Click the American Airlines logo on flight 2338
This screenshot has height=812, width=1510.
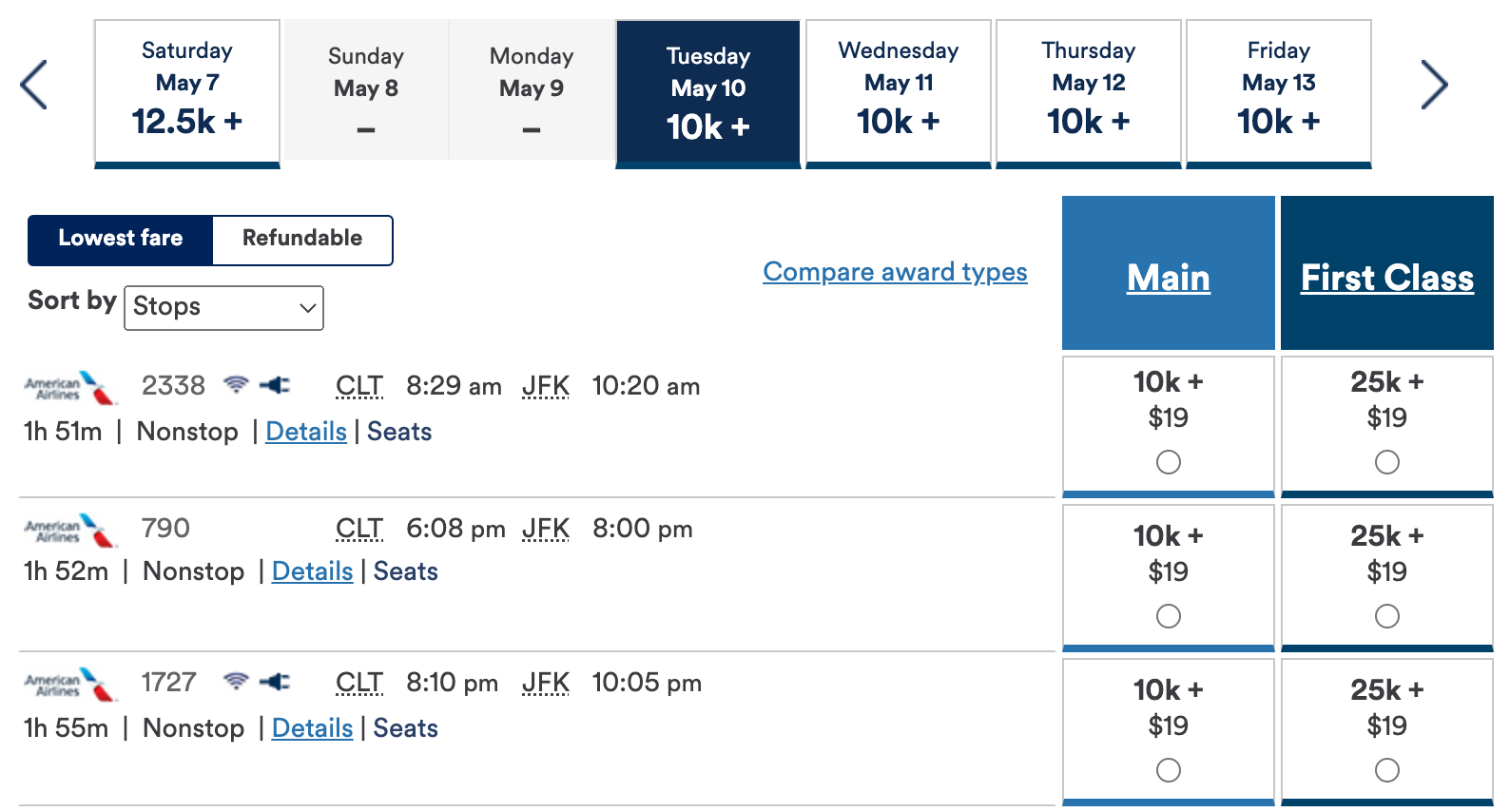(68, 387)
